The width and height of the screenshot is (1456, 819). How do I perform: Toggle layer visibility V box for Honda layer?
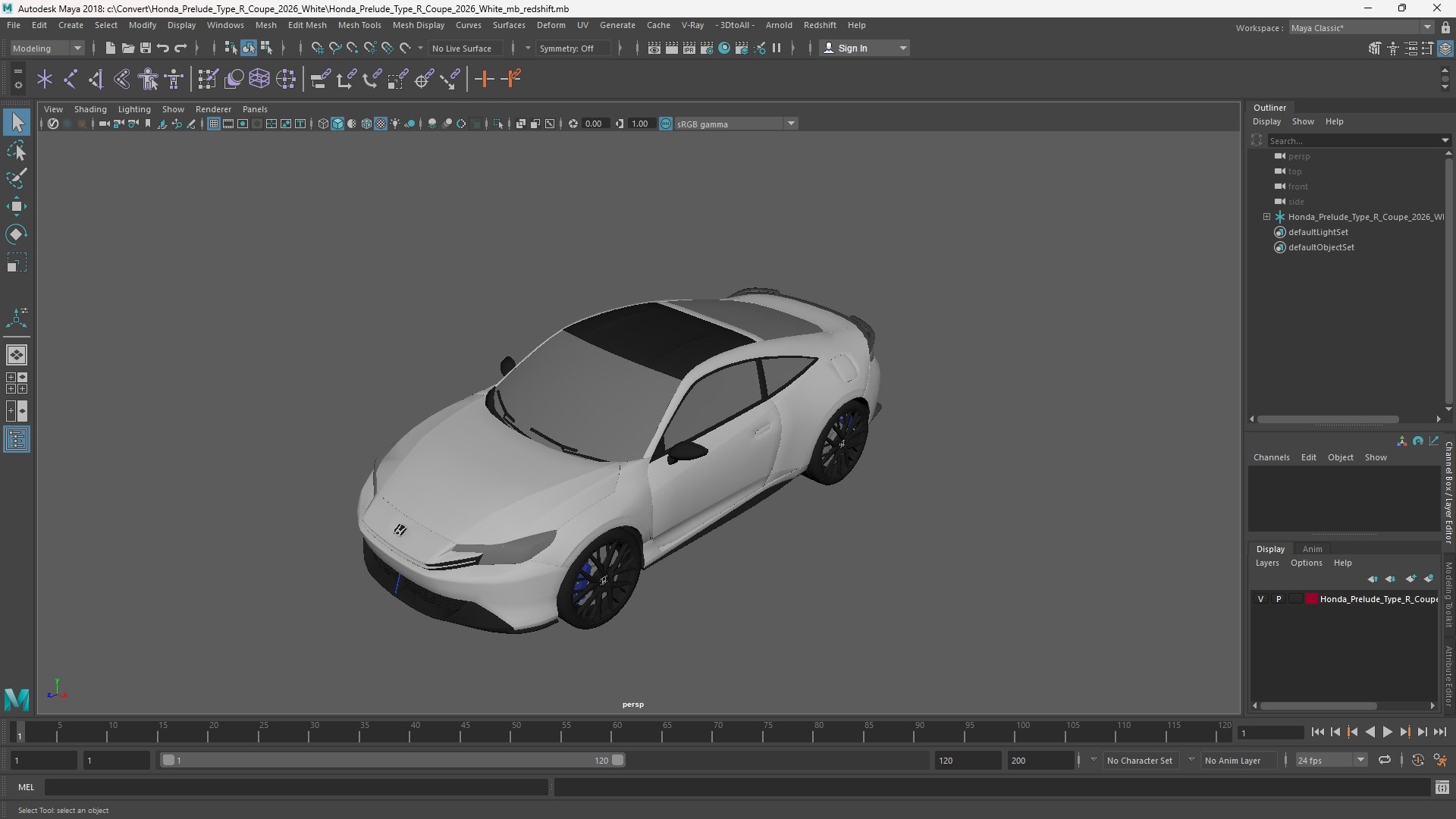(x=1260, y=599)
